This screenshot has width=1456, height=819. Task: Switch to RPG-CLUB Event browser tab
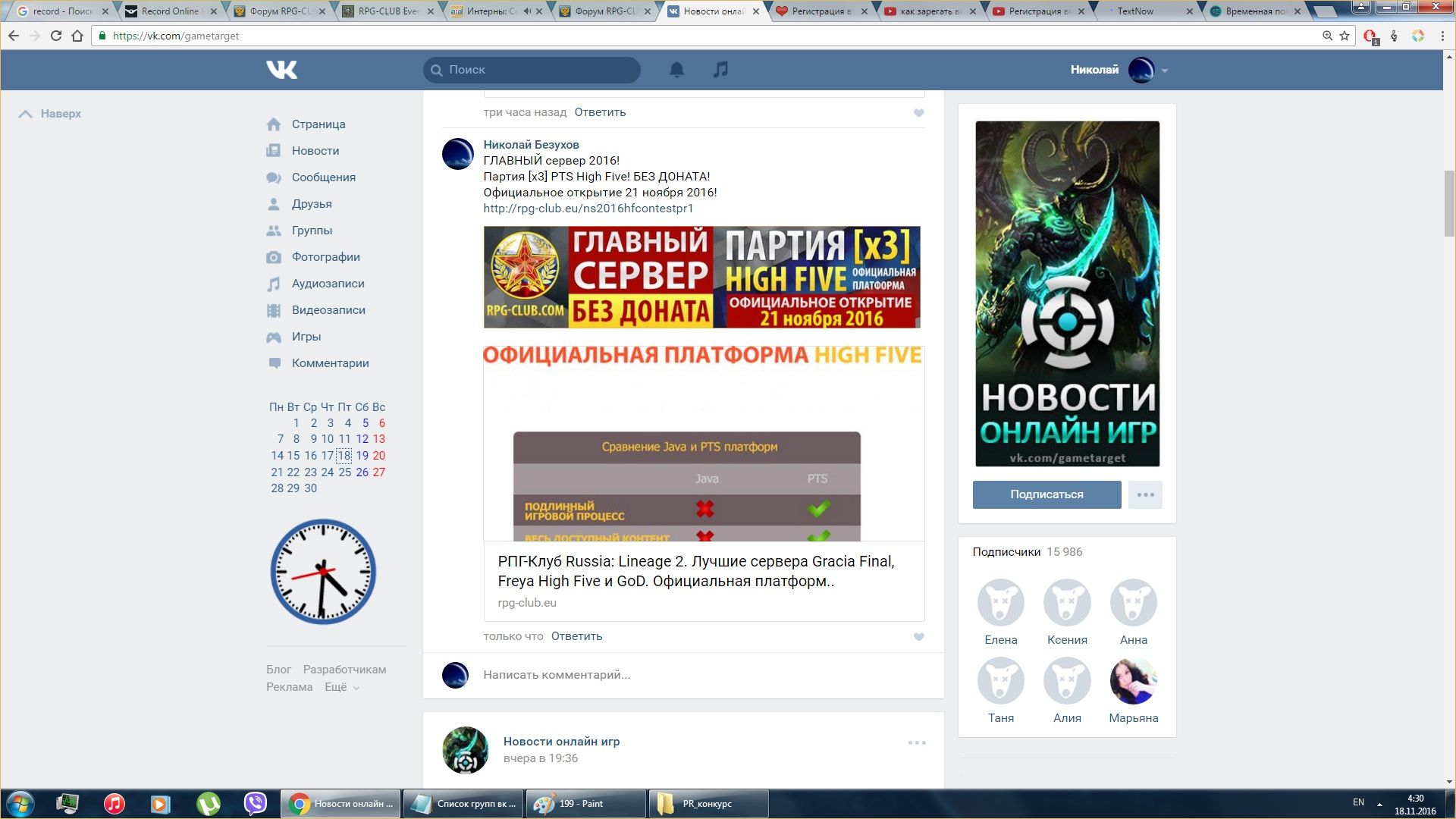coord(387,11)
